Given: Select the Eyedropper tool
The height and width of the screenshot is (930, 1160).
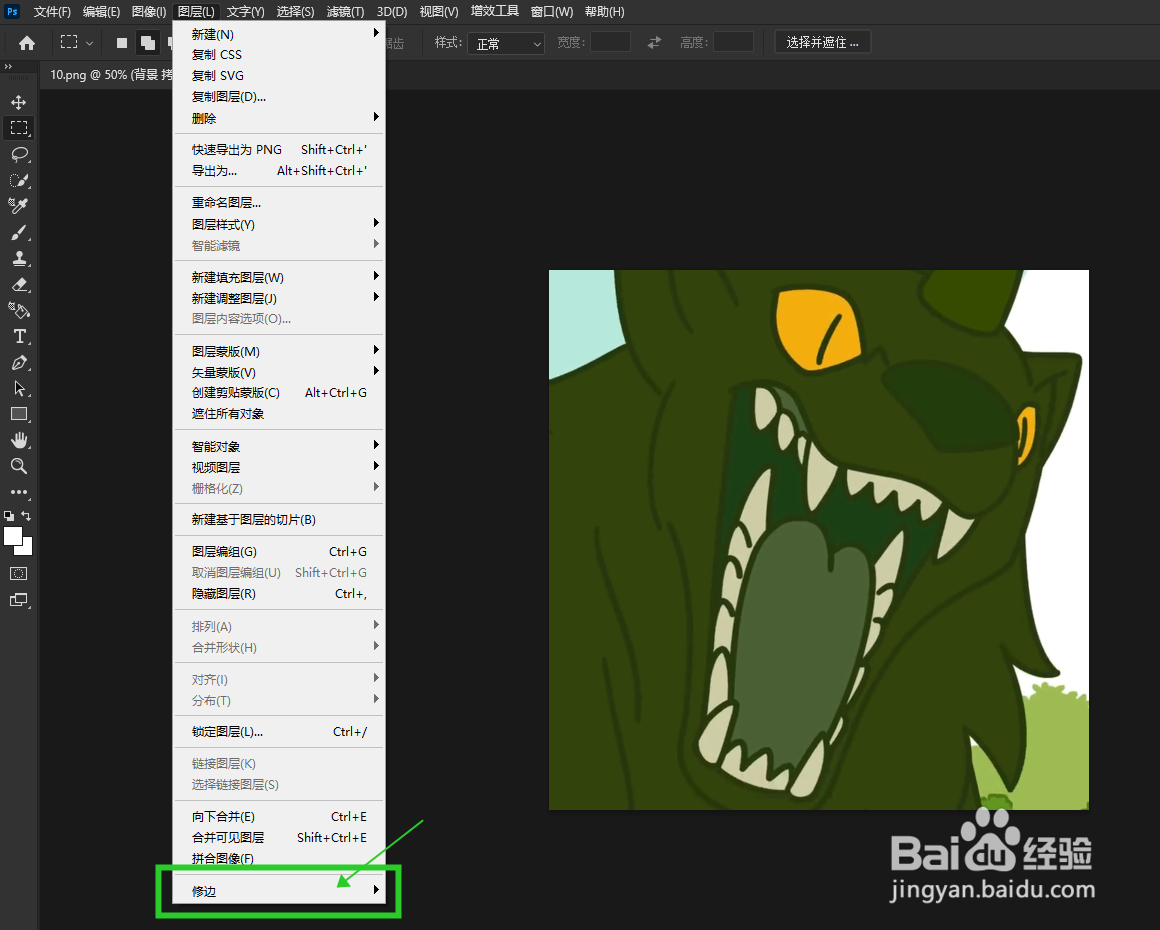Looking at the screenshot, I should click(18, 206).
